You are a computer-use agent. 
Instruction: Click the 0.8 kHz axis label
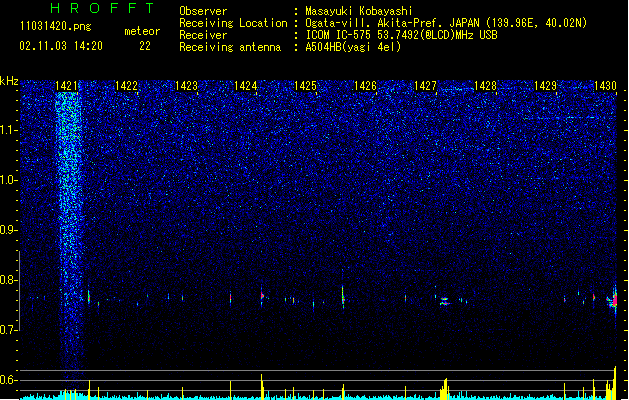(9, 280)
